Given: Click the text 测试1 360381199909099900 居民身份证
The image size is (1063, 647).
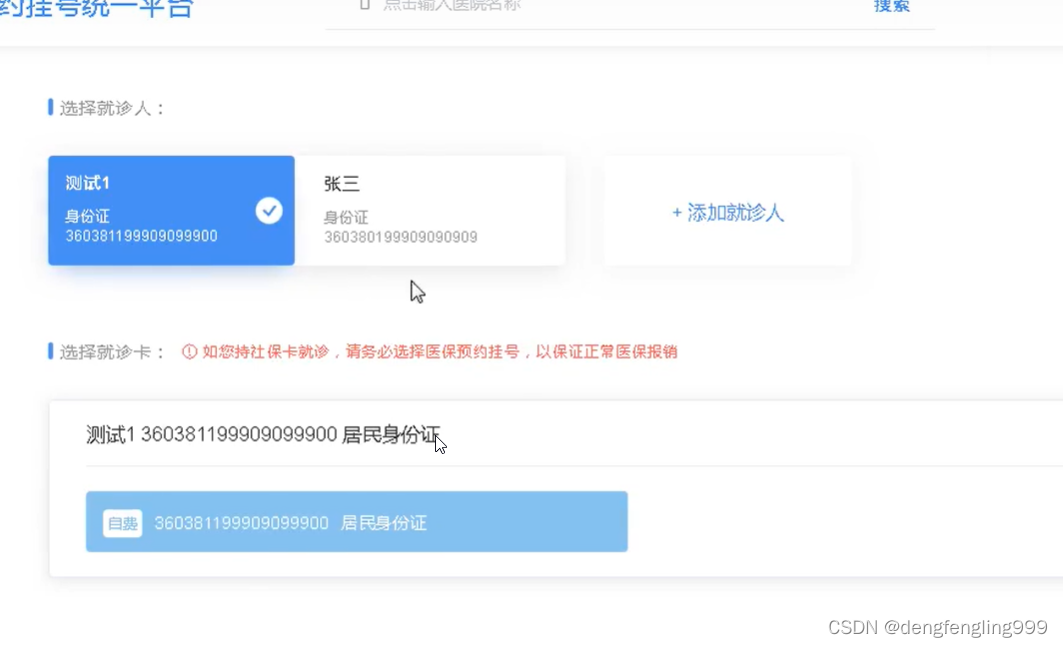Looking at the screenshot, I should coord(263,434).
